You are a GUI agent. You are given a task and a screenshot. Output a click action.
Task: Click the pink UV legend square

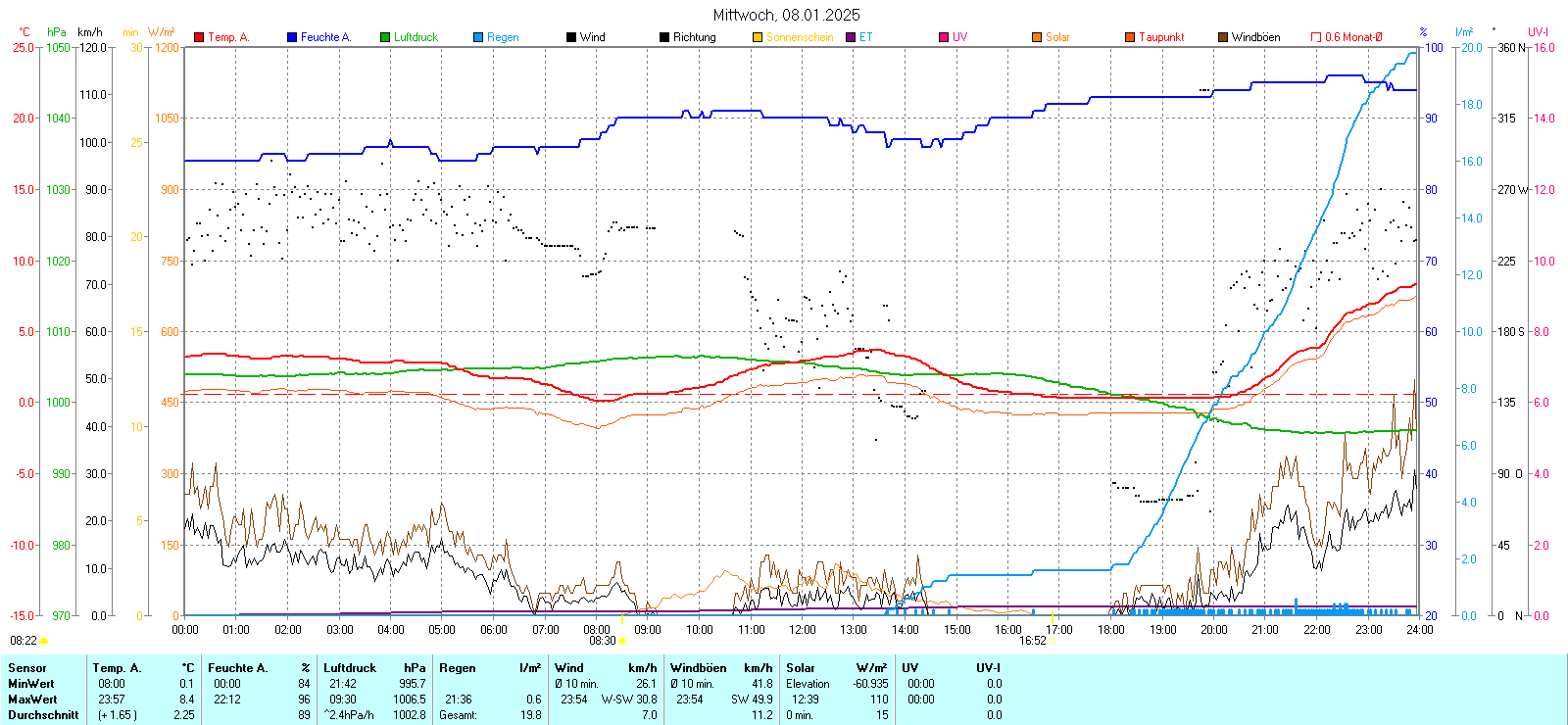[x=944, y=37]
